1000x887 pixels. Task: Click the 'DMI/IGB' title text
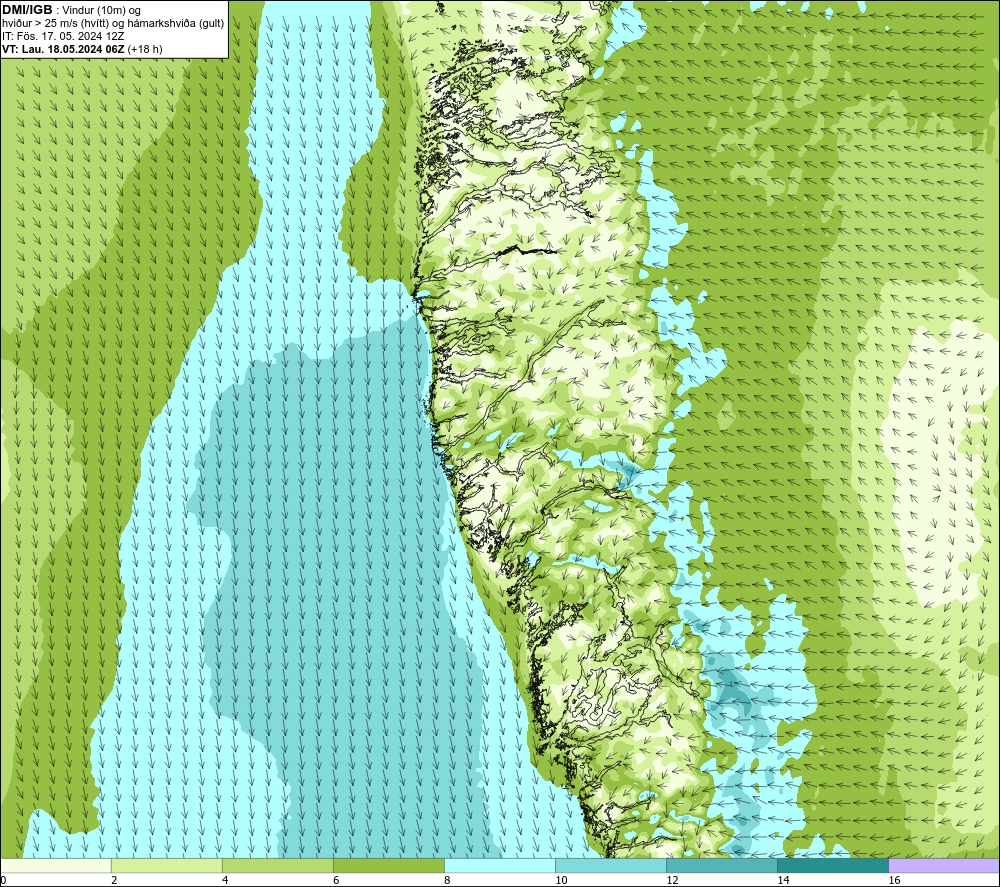point(27,10)
